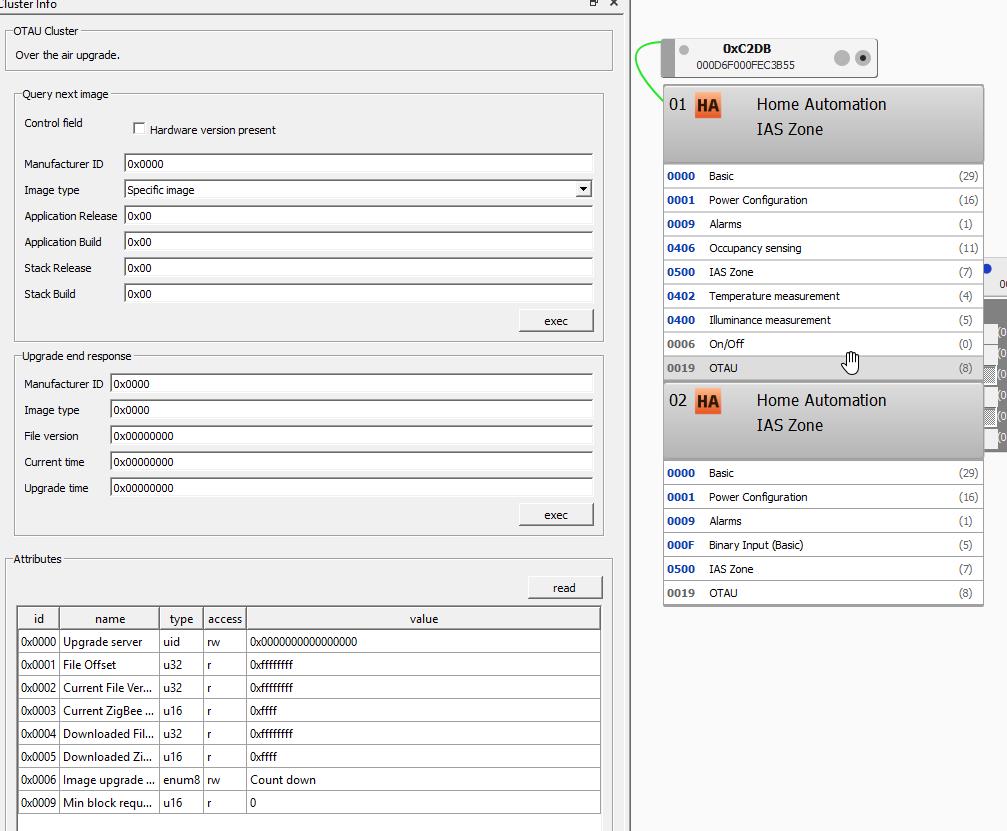
Task: Select the Min block requ... attribute row
Action: point(309,803)
